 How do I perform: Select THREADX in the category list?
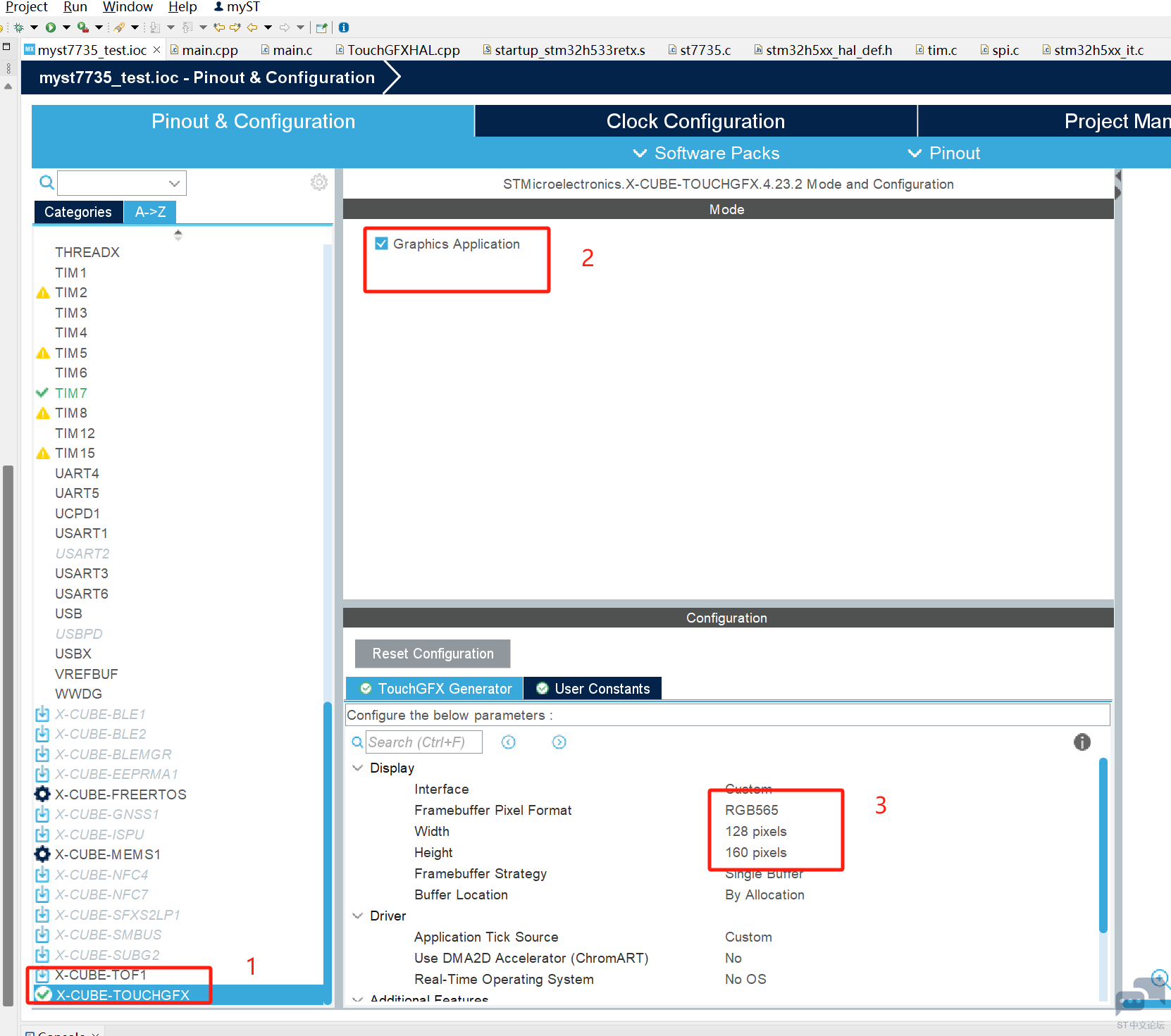(87, 252)
